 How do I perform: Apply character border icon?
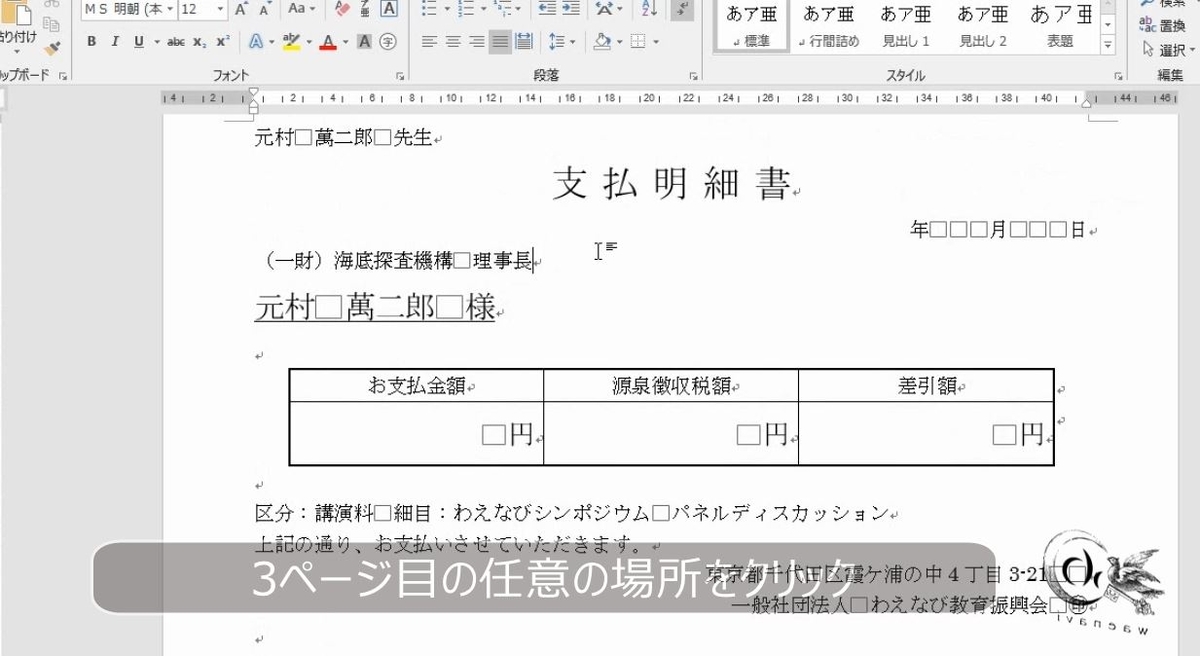point(389,9)
